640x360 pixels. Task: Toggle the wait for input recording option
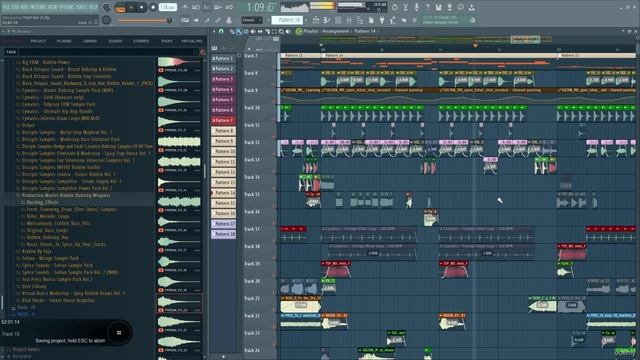196,7
